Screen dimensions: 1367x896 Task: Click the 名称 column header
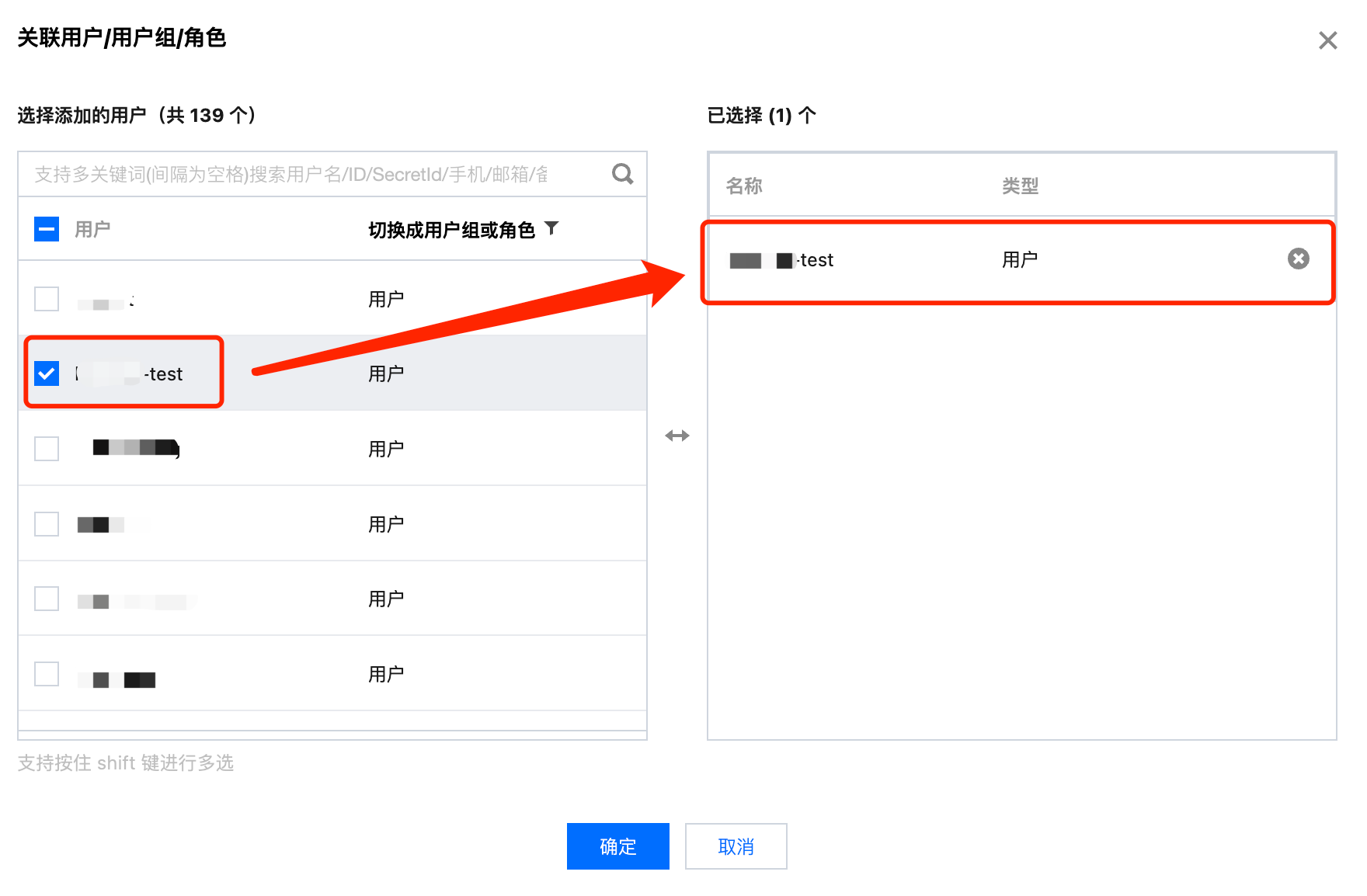[x=743, y=186]
